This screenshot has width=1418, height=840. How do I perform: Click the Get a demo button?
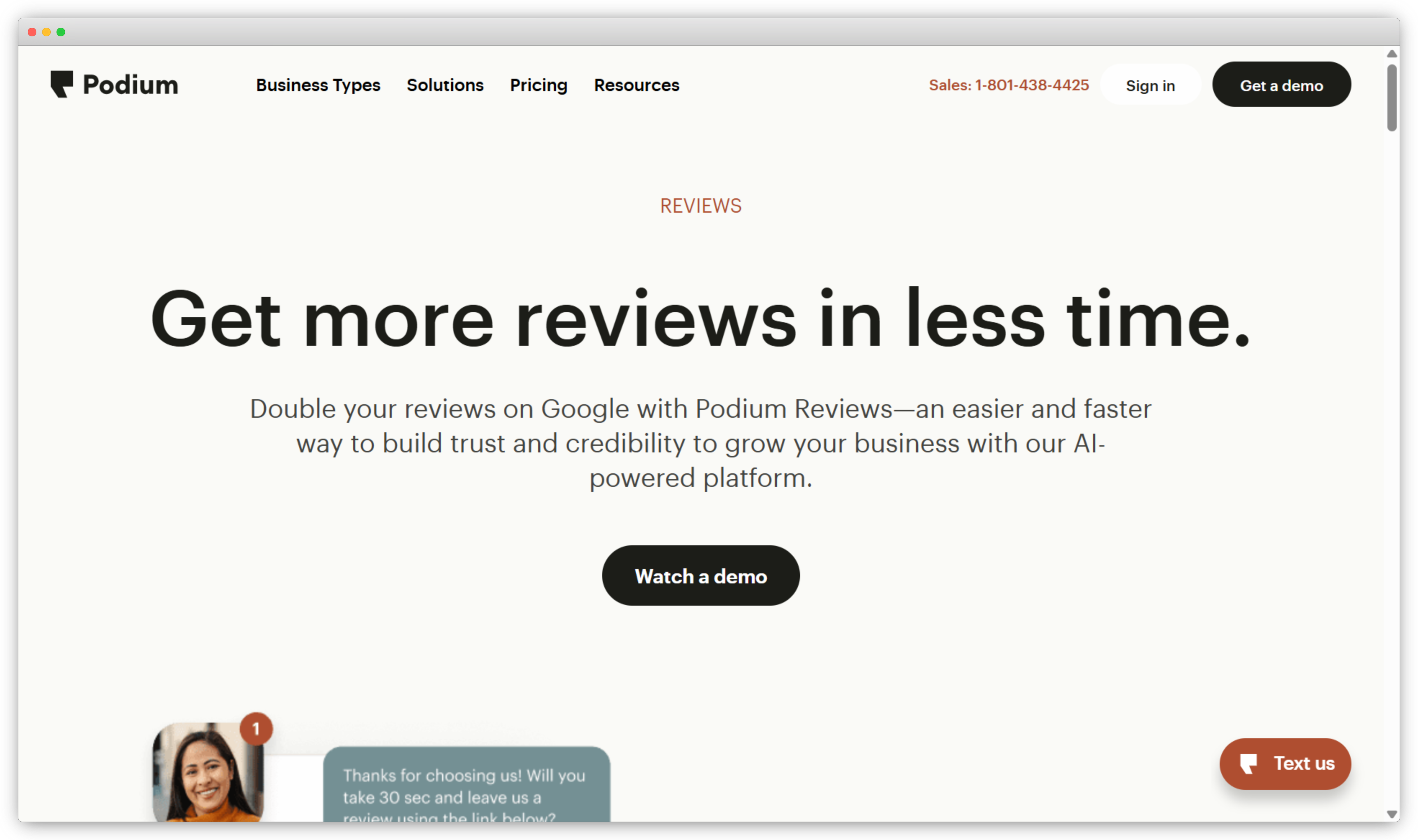click(x=1282, y=84)
